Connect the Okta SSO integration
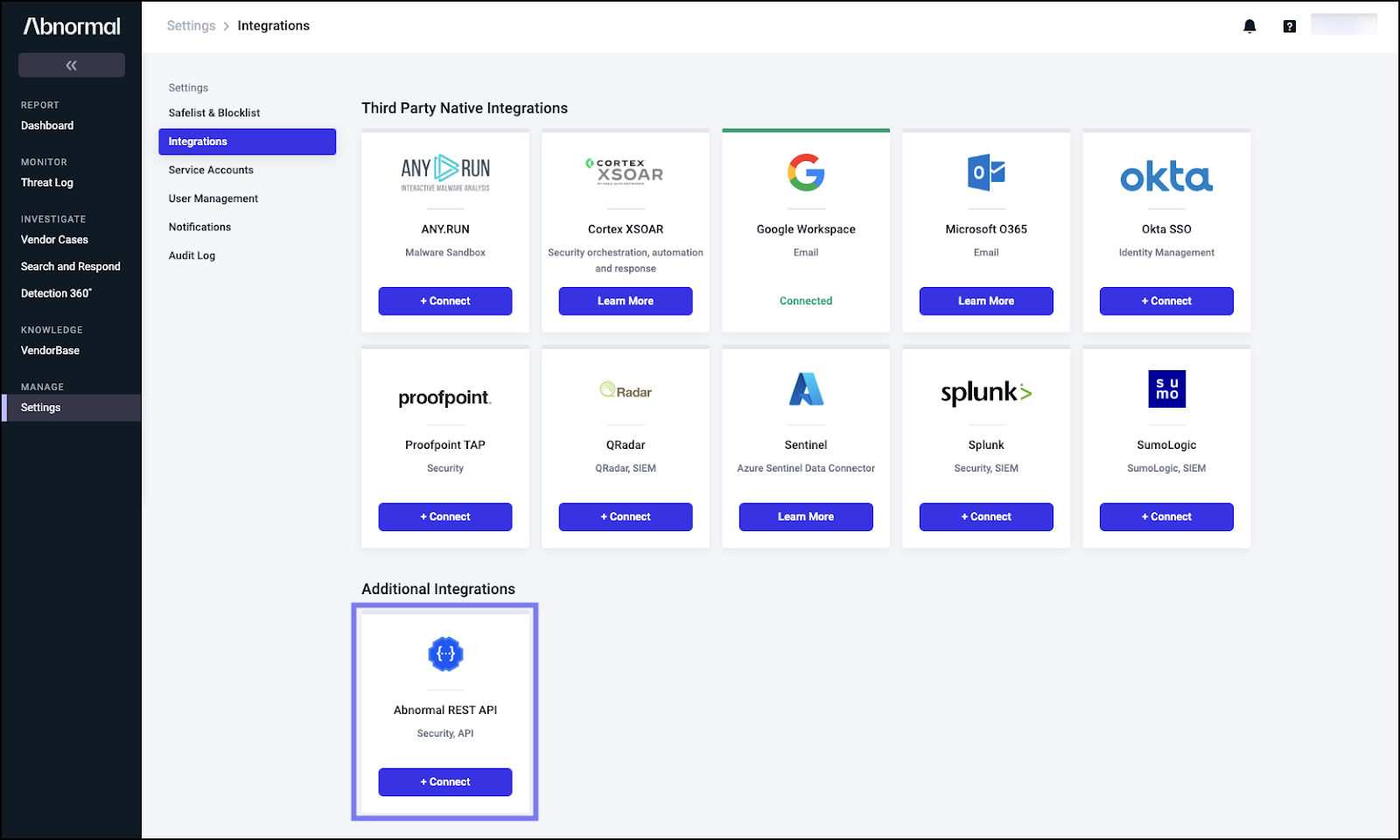The height and width of the screenshot is (840, 1400). (1165, 300)
